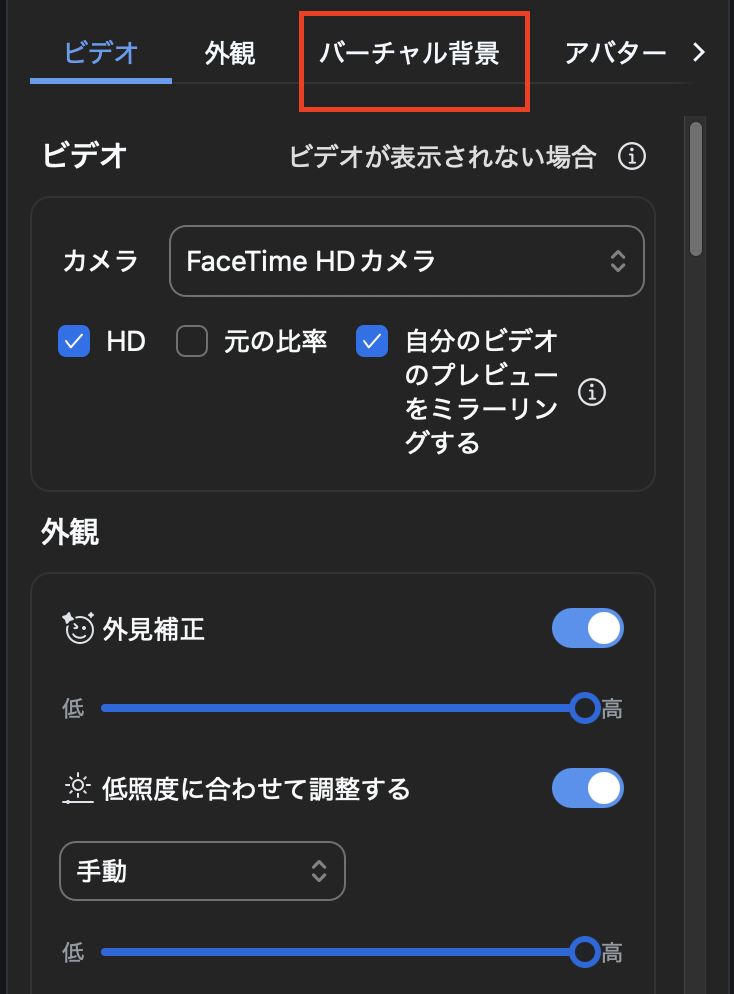Uncheck 自分のビデオのプレビューをミラーリングする
Image resolution: width=734 pixels, height=994 pixels.
point(372,342)
